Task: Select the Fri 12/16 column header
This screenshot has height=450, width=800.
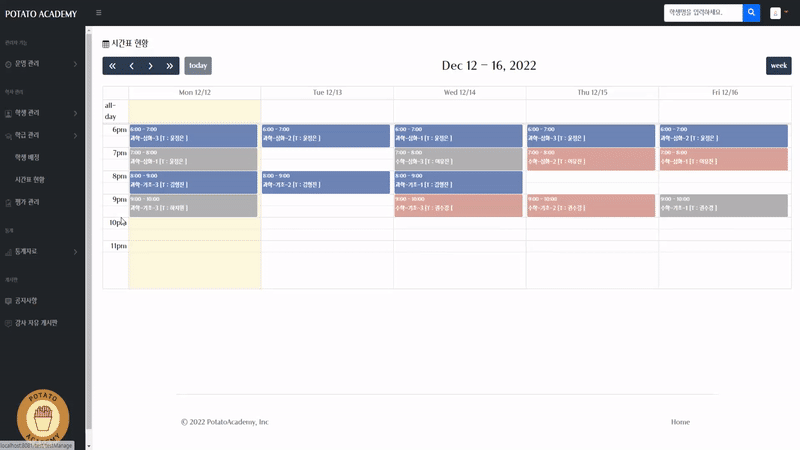Action: [725, 92]
